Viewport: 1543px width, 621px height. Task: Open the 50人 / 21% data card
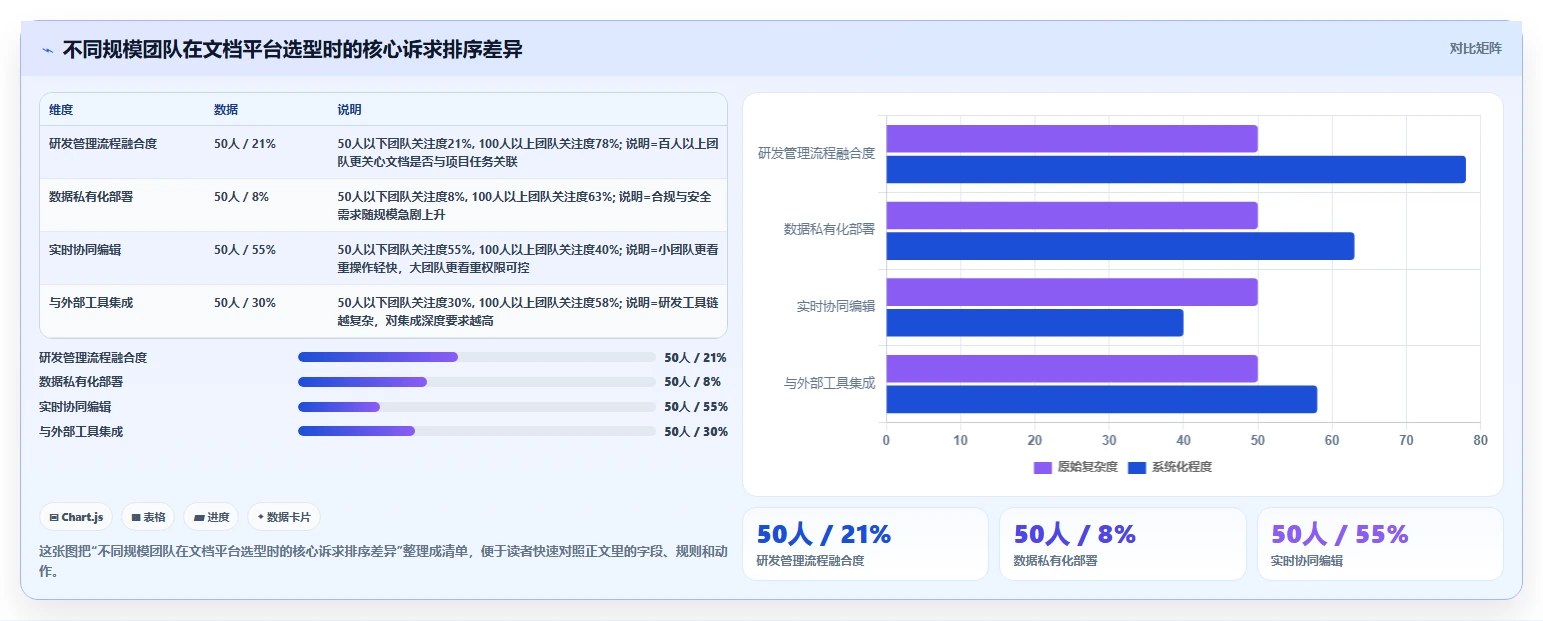[865, 544]
